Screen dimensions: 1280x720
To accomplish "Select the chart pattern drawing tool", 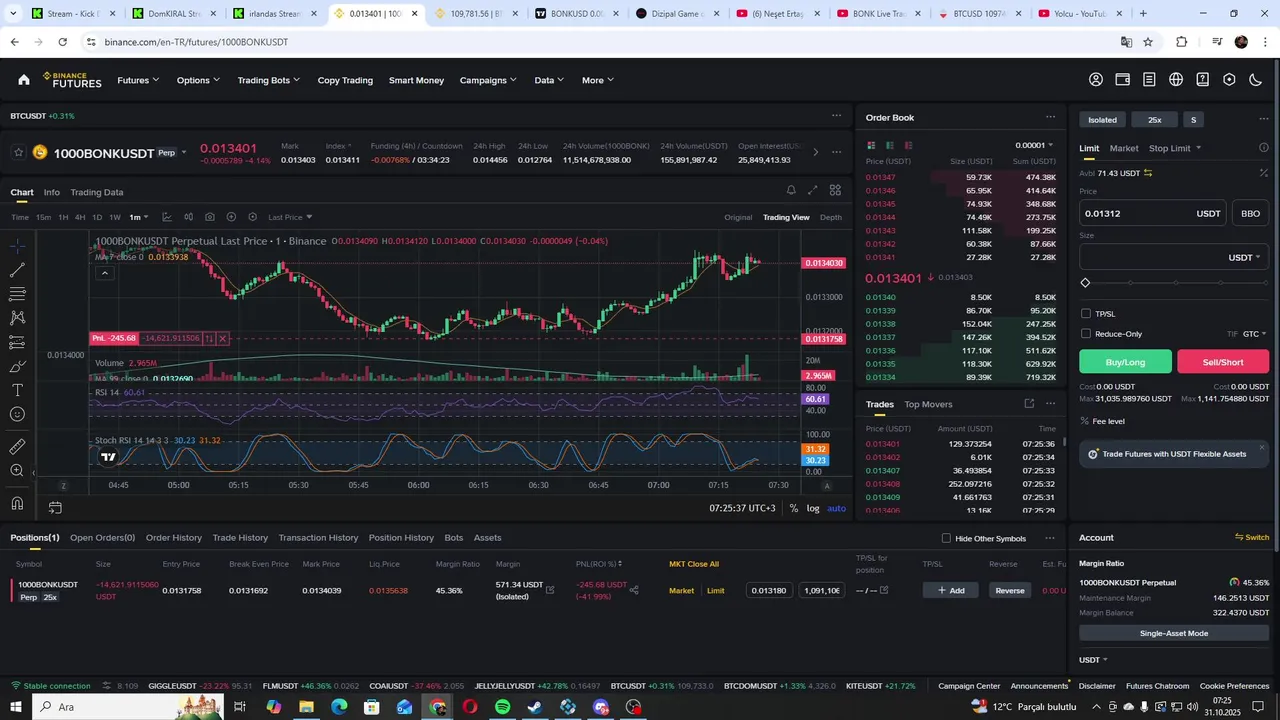I will tap(17, 318).
